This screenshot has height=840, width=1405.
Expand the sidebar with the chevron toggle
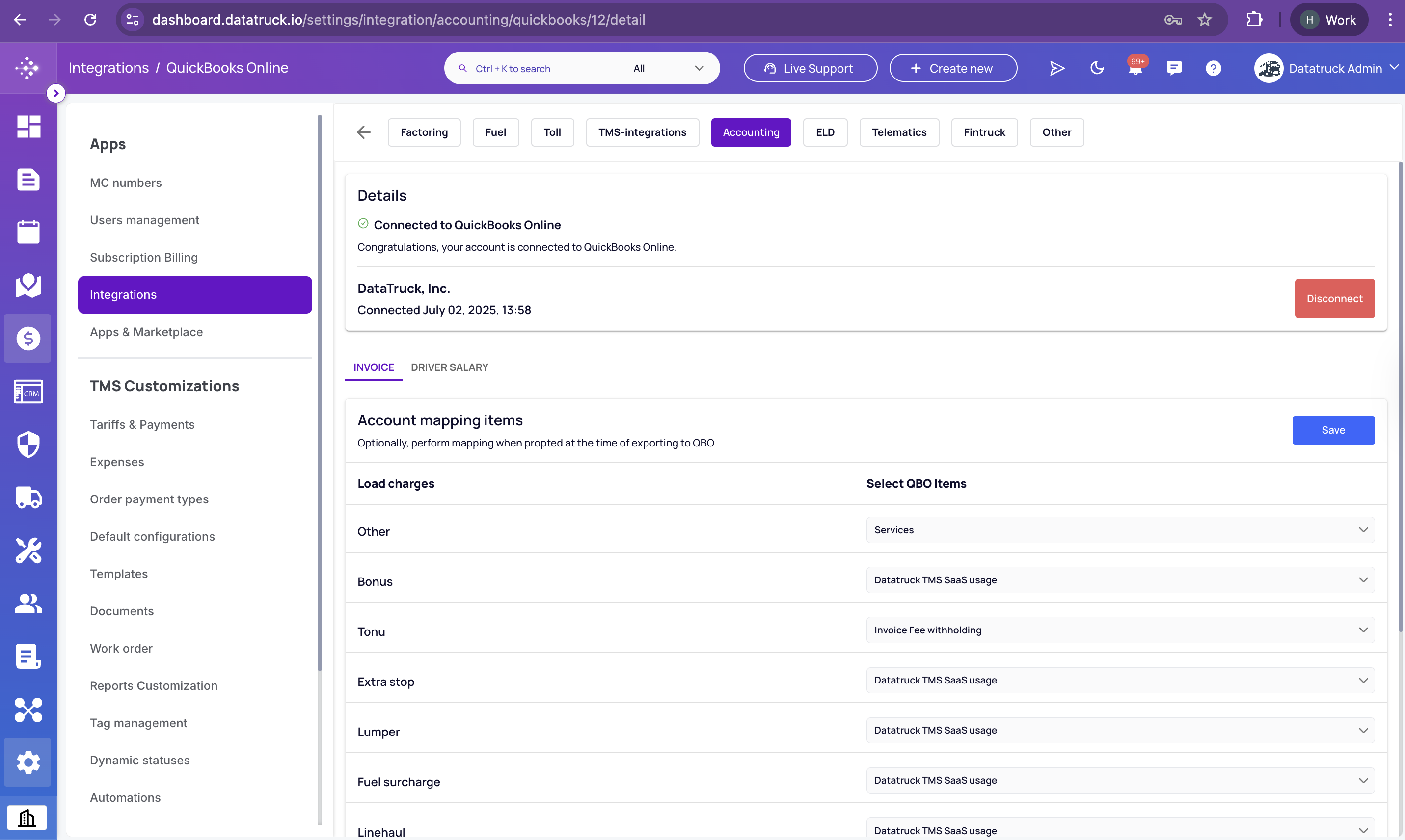pos(55,93)
